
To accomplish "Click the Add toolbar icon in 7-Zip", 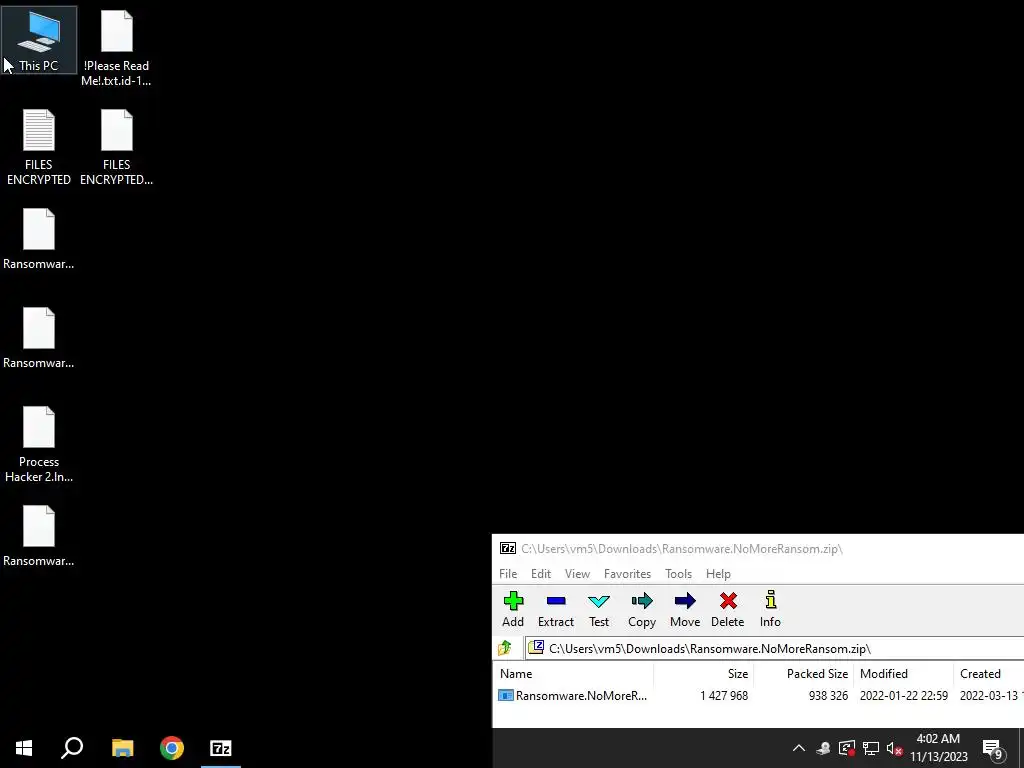I will tap(513, 609).
